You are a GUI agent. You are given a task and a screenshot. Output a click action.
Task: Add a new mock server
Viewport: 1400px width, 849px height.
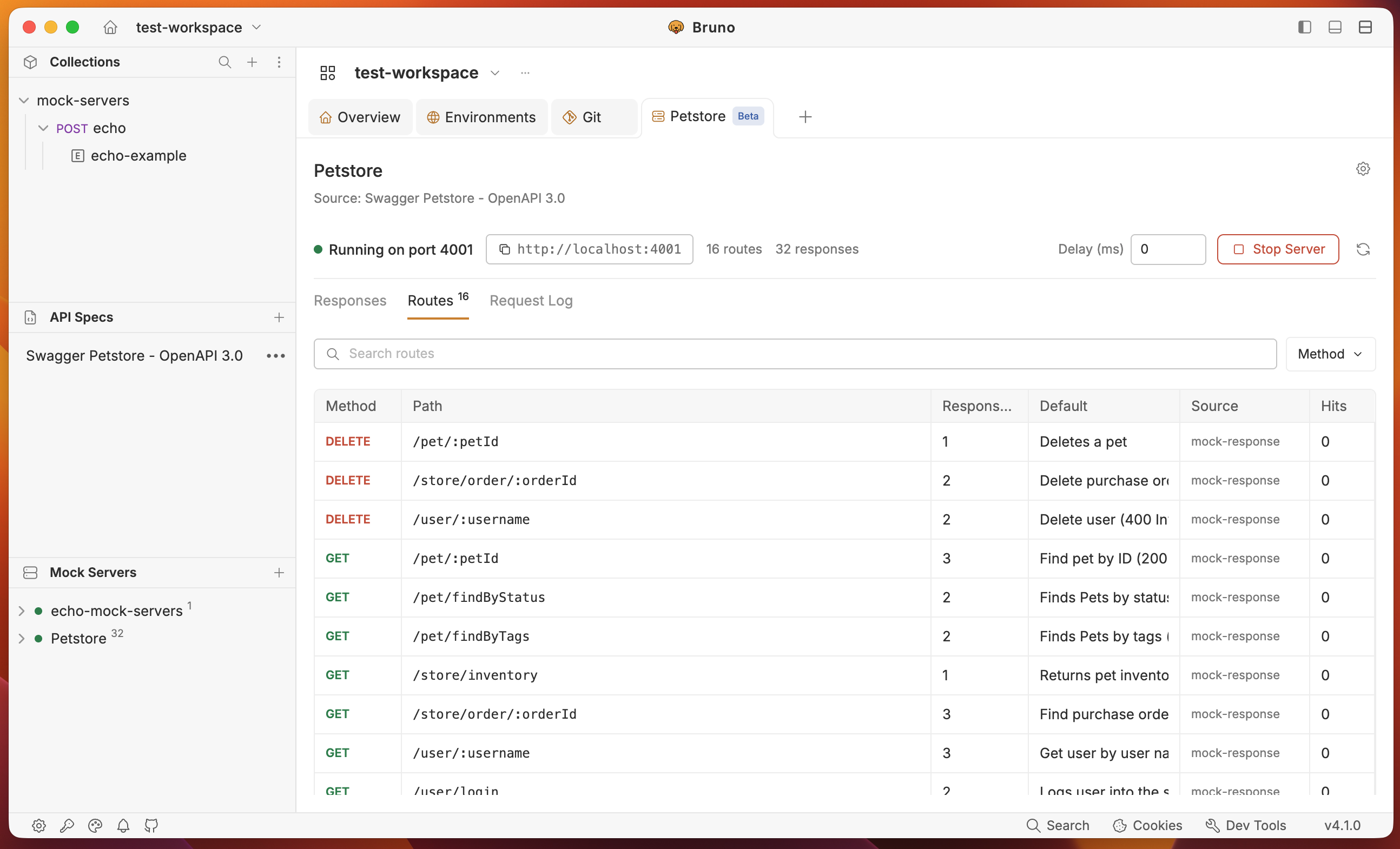[279, 573]
